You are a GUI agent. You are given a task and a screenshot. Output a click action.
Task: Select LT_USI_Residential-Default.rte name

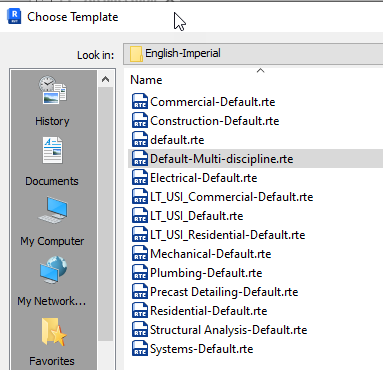tap(228, 235)
